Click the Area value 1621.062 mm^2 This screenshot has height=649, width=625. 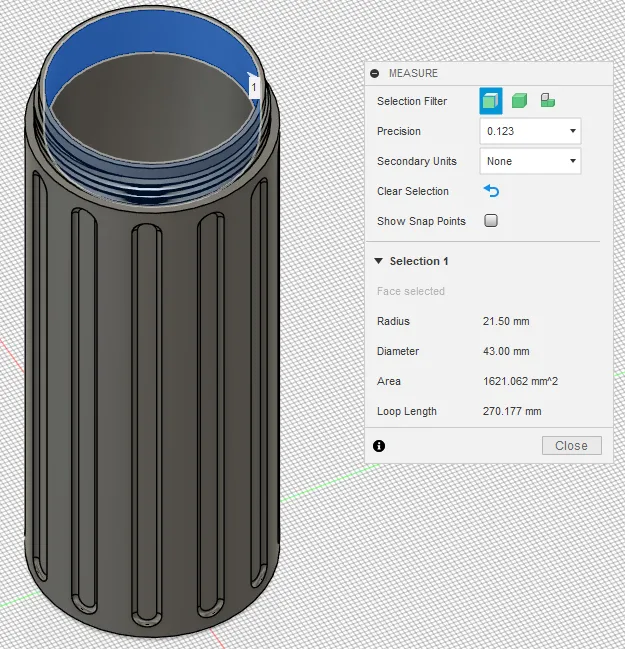pyautogui.click(x=519, y=381)
